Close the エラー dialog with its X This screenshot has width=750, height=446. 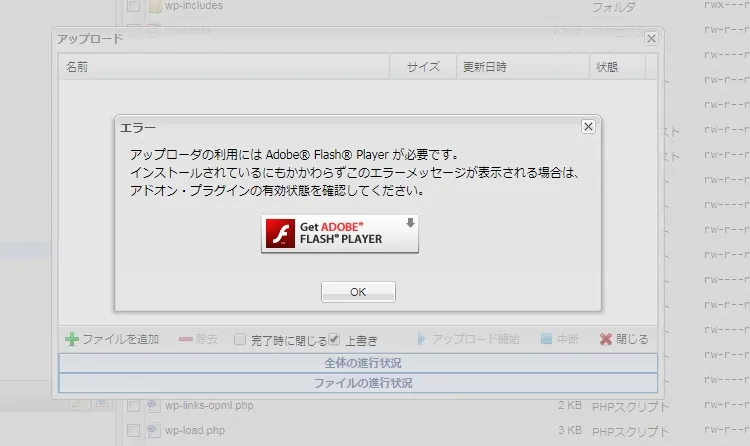pos(588,126)
